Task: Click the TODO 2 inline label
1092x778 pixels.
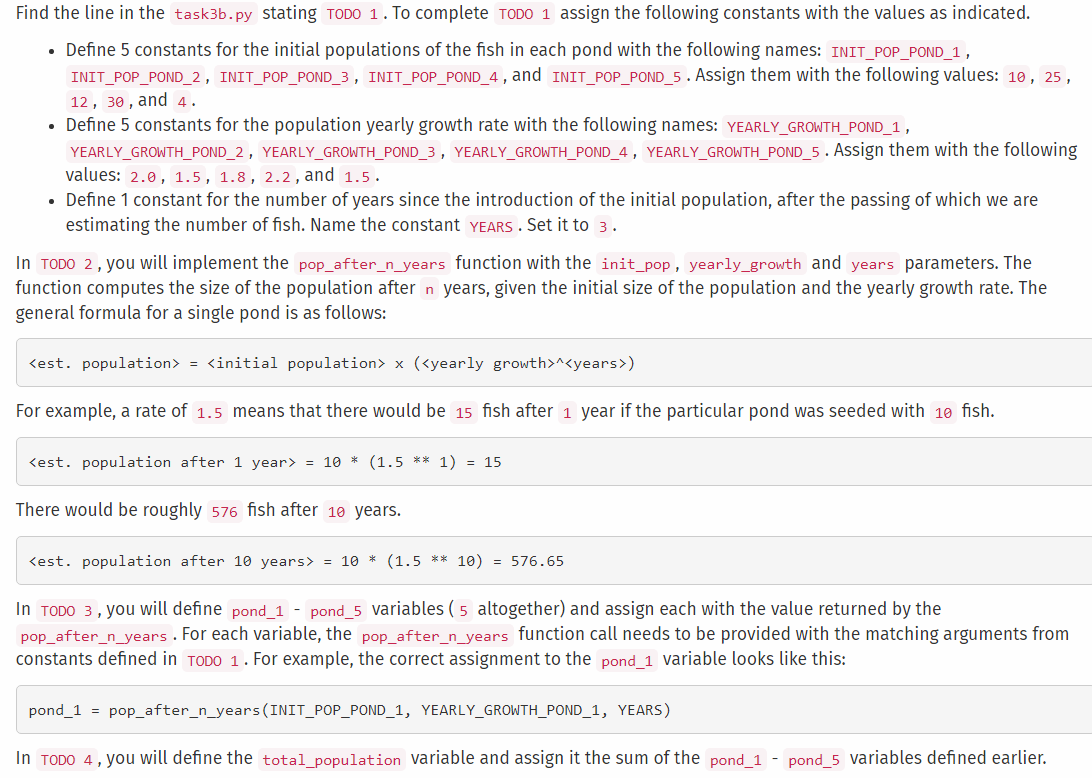Action: (66, 263)
